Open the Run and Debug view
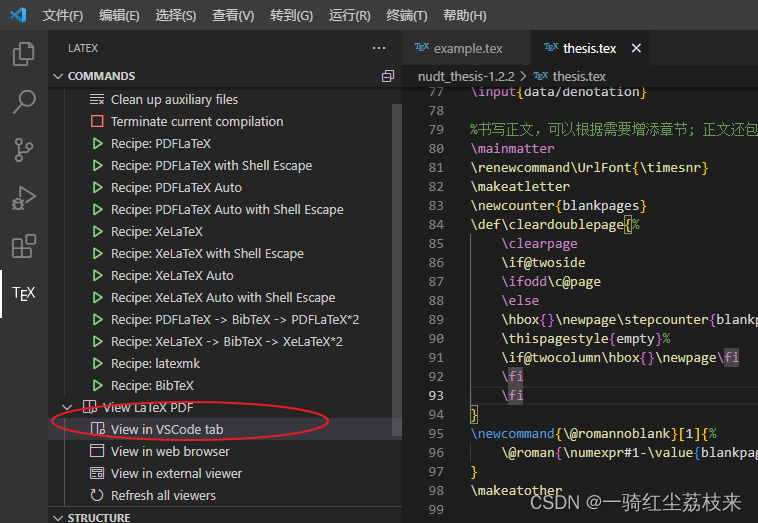 (23, 198)
